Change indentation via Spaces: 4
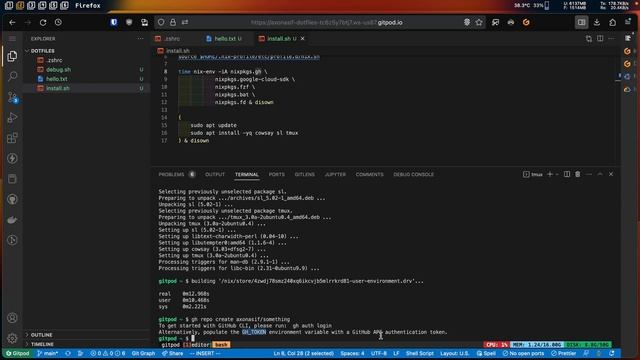The width and height of the screenshot is (640, 360). click(x=352, y=353)
